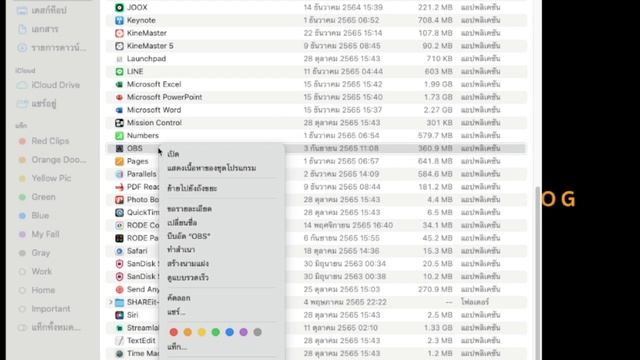Select the Pages app icon
Viewport: 640px width, 360px height.
[x=119, y=161]
